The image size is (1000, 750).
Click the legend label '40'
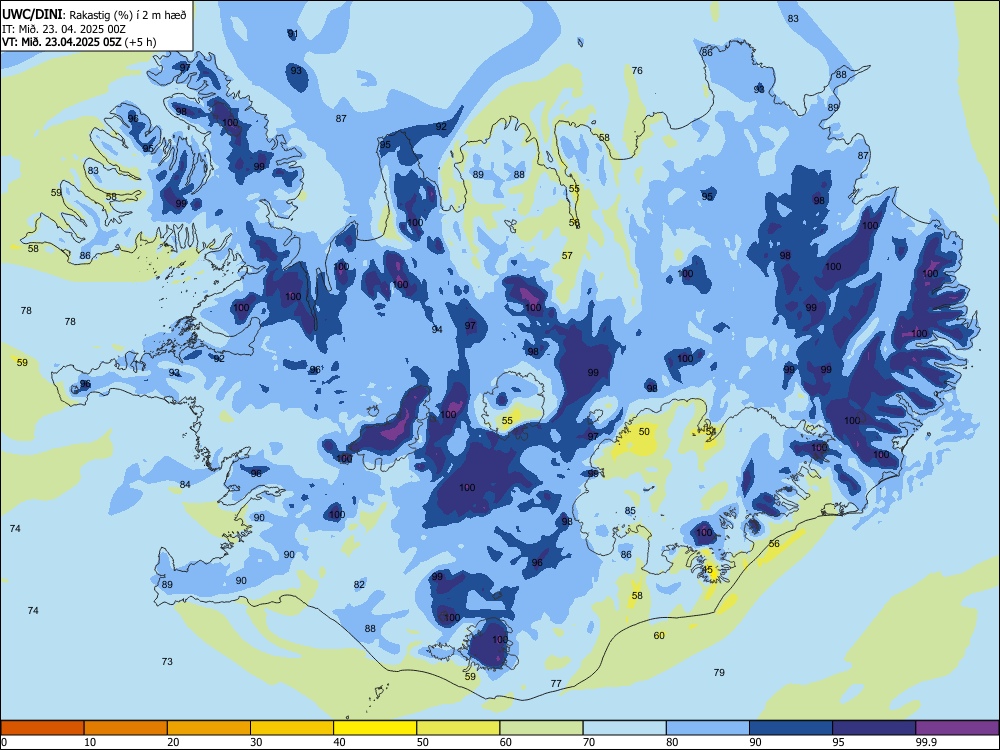click(339, 742)
